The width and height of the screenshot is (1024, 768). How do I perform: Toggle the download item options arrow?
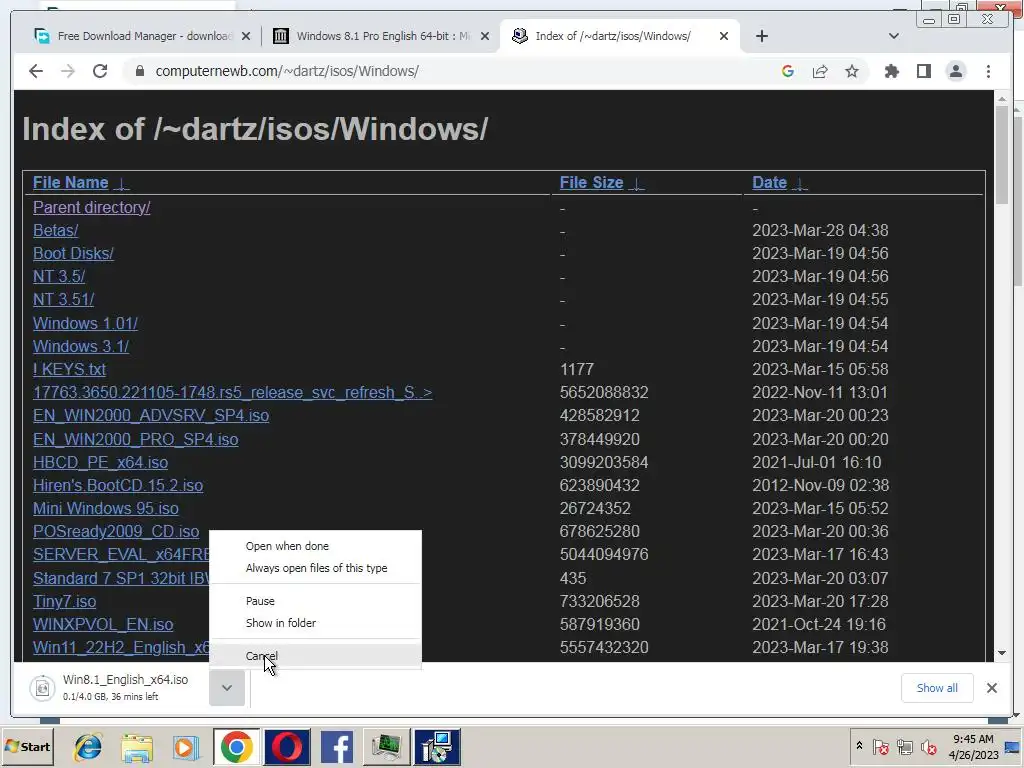[x=227, y=688]
